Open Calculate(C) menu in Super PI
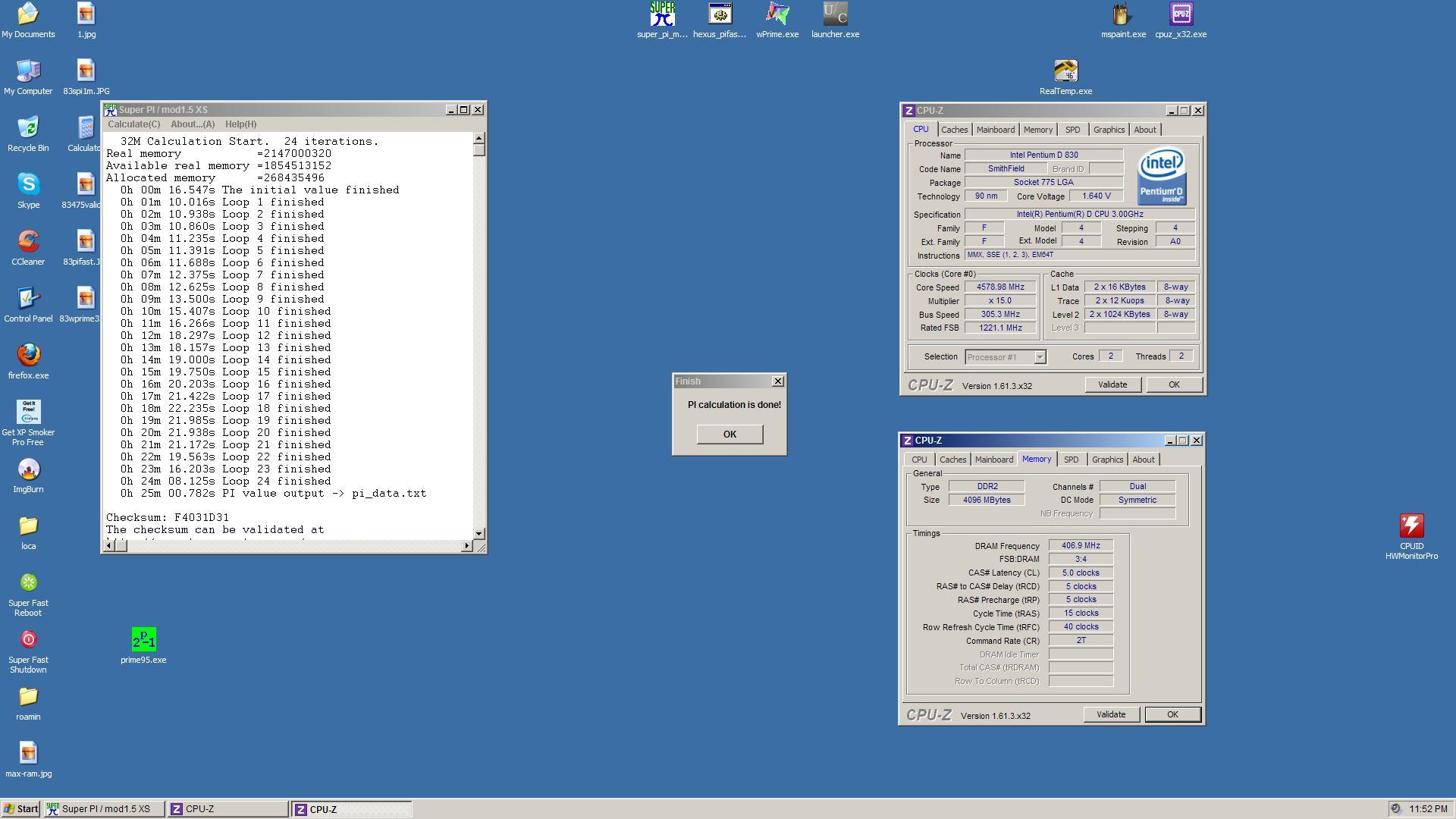The width and height of the screenshot is (1456, 819). pyautogui.click(x=133, y=124)
